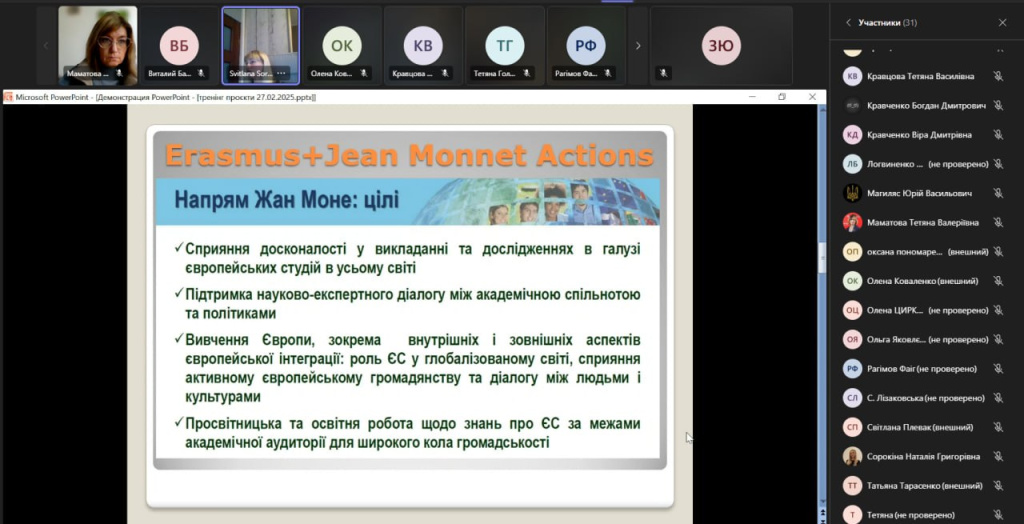
Task: Click the muted mic icon for Кравченко Віра Дмитрівна
Action: tap(998, 135)
